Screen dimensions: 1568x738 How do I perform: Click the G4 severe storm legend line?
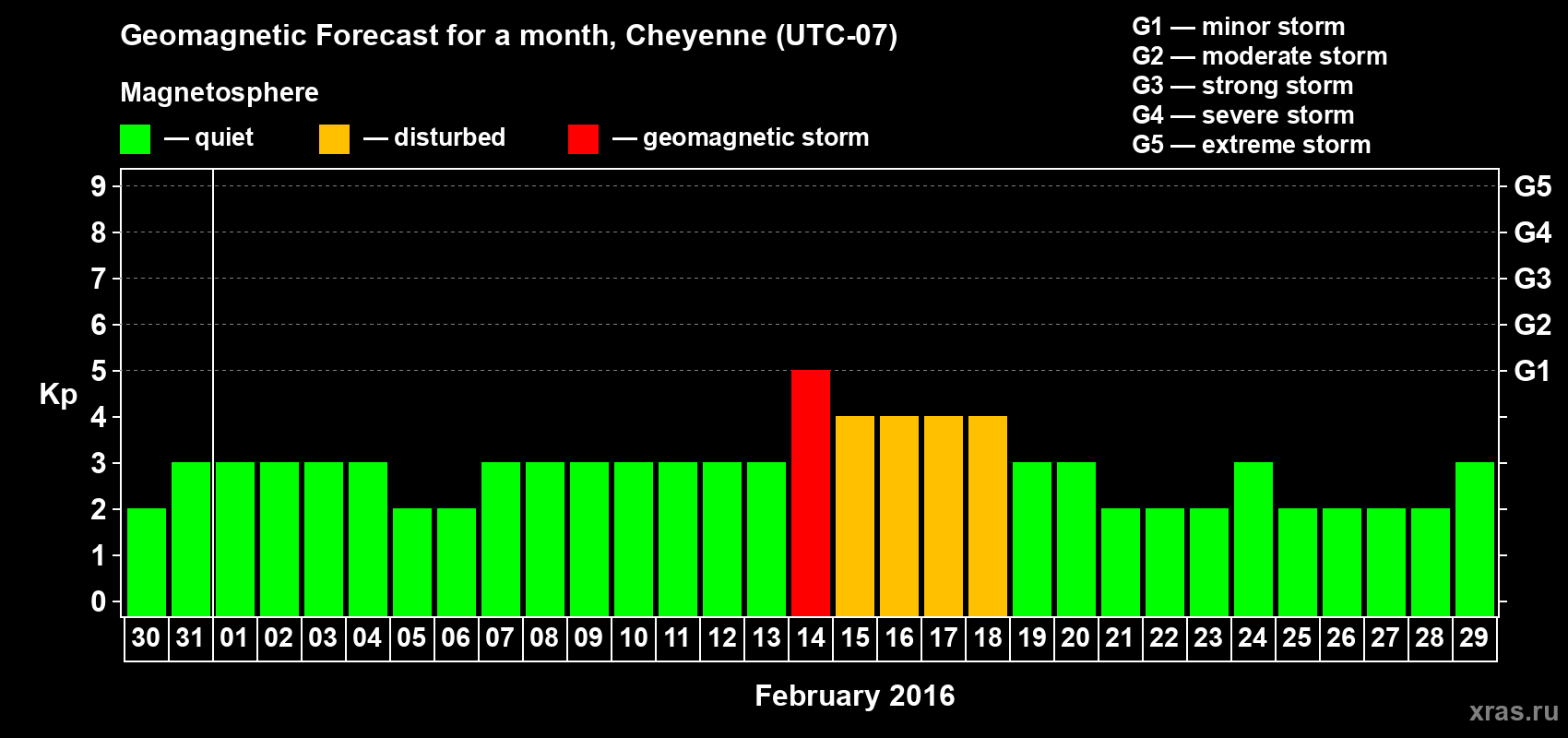tap(1243, 115)
